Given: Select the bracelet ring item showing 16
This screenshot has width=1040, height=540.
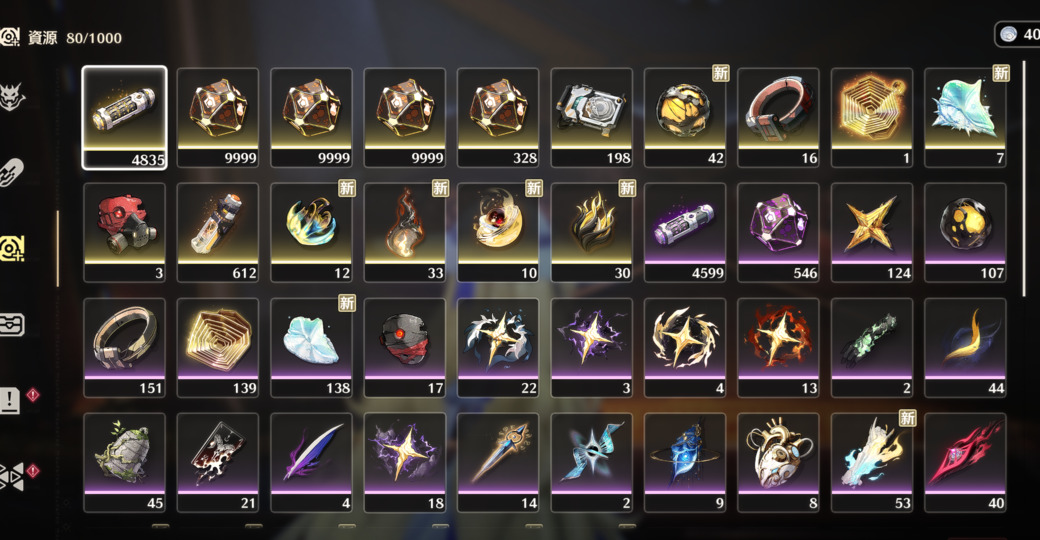Looking at the screenshot, I should pos(779,117).
